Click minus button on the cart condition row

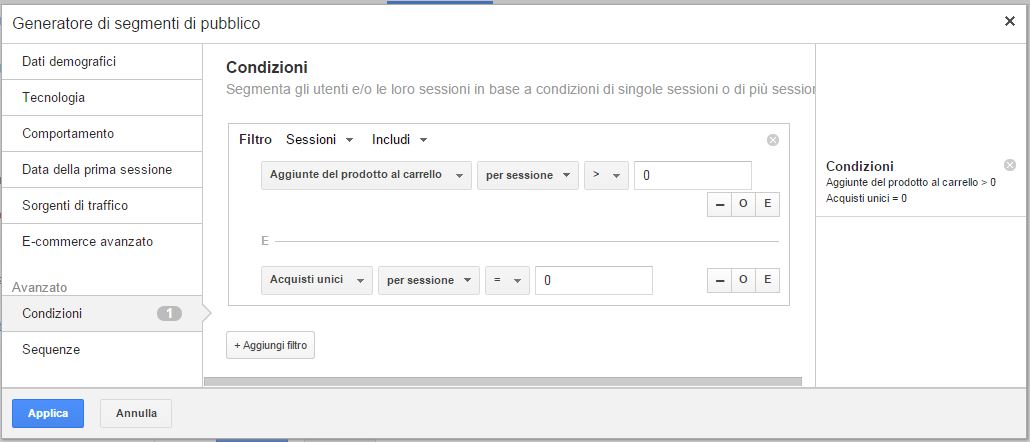point(719,205)
